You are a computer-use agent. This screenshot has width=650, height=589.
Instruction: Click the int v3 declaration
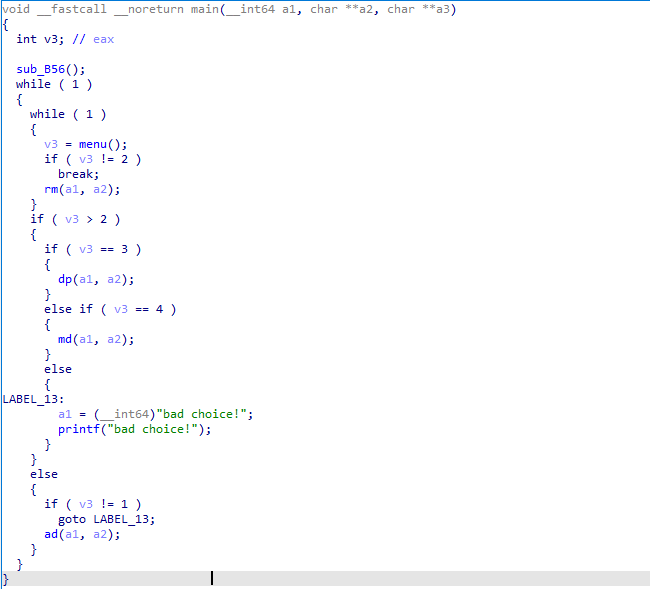(x=40, y=39)
